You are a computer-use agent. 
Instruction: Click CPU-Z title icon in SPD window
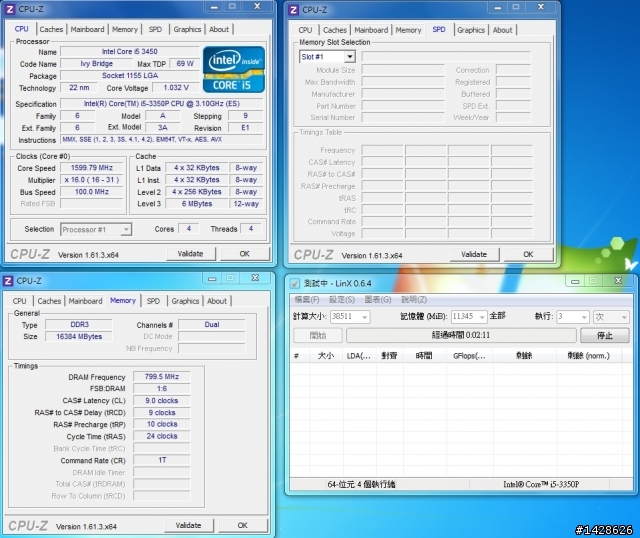[x=293, y=9]
